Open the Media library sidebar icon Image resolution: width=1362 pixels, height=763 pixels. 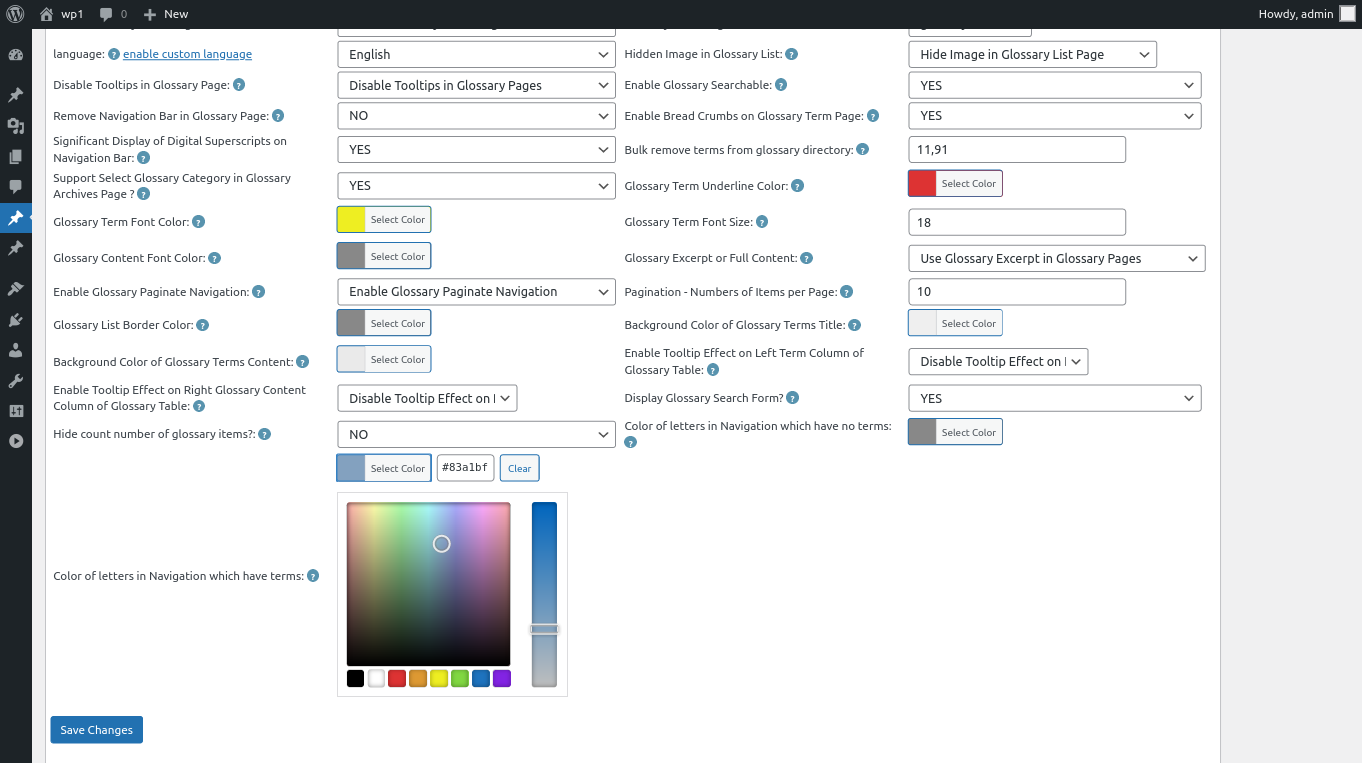pos(15,126)
